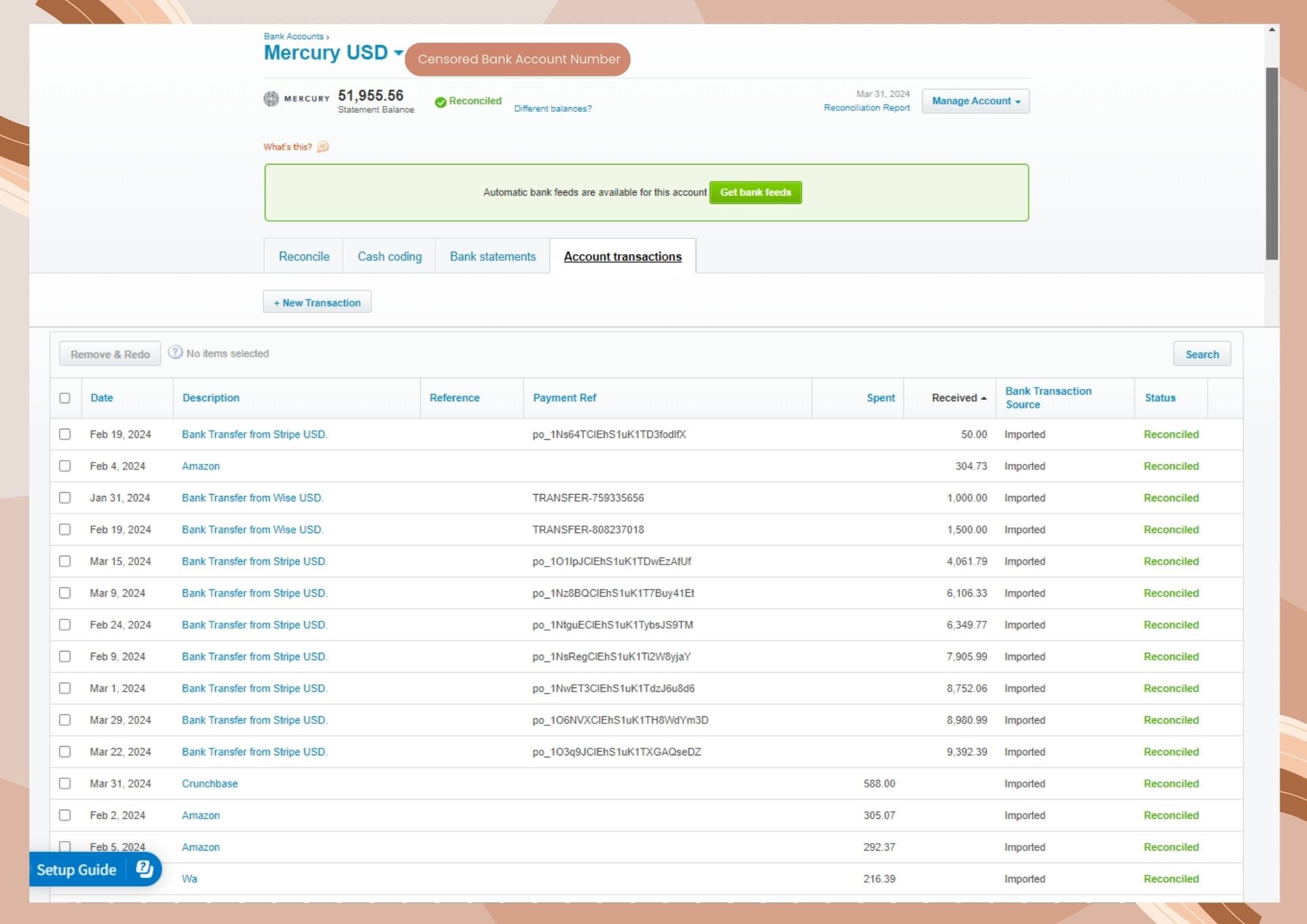Click the Mar 31, 2024 reconciliation date
This screenshot has width=1307, height=924.
(x=883, y=94)
